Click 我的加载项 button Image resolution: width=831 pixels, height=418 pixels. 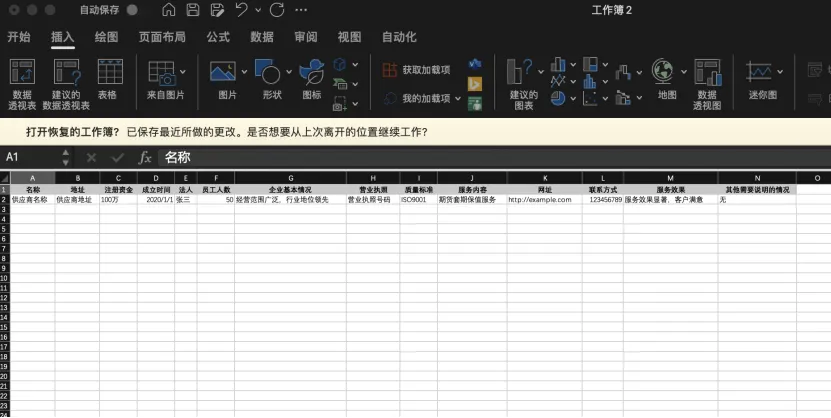click(416, 99)
